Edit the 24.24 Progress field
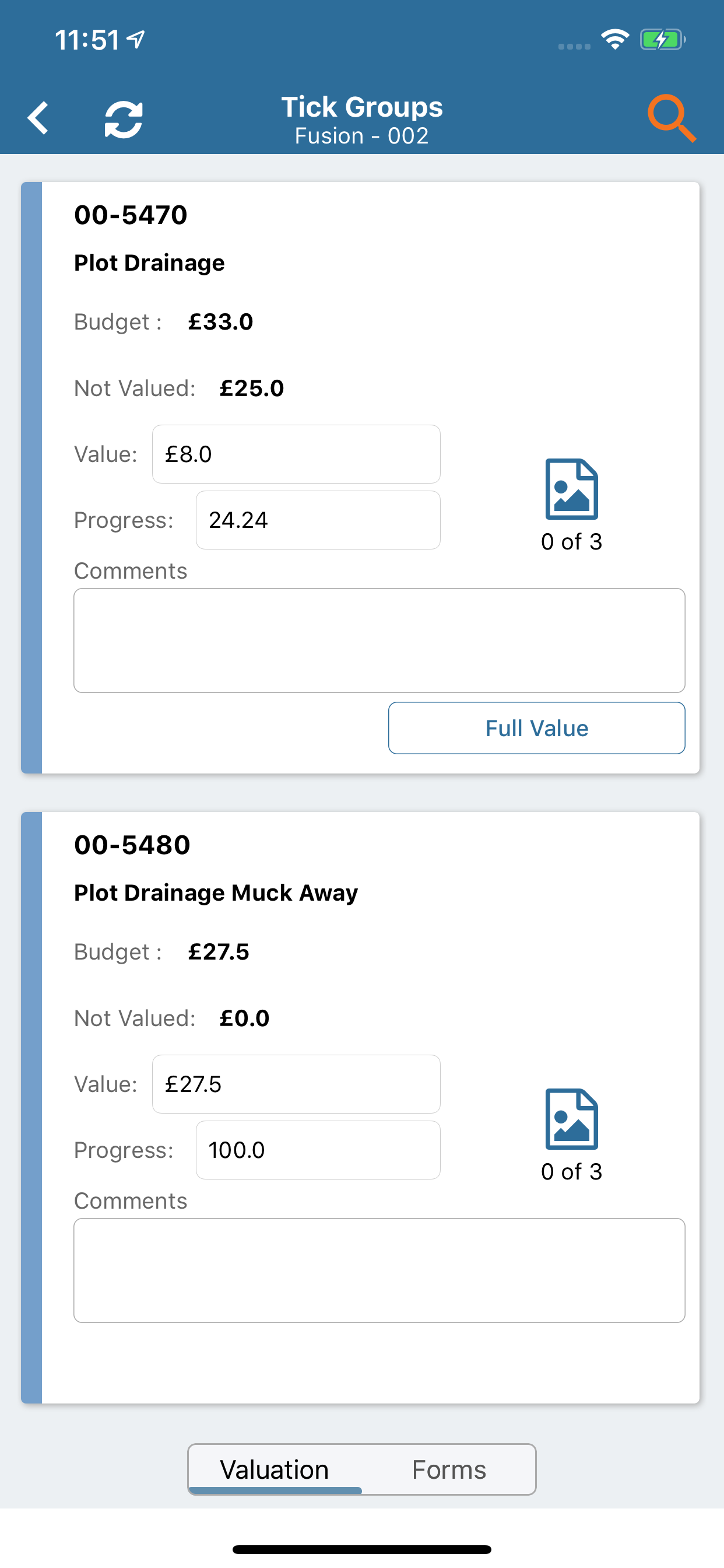 (318, 520)
